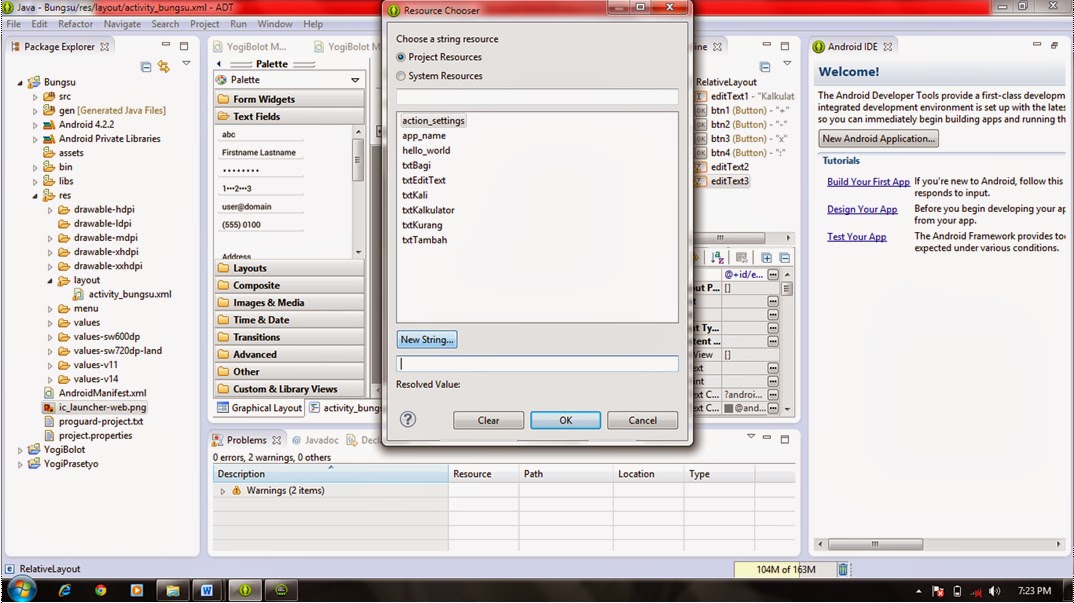
Task: Open the Advanced palette category
Action: tap(289, 354)
